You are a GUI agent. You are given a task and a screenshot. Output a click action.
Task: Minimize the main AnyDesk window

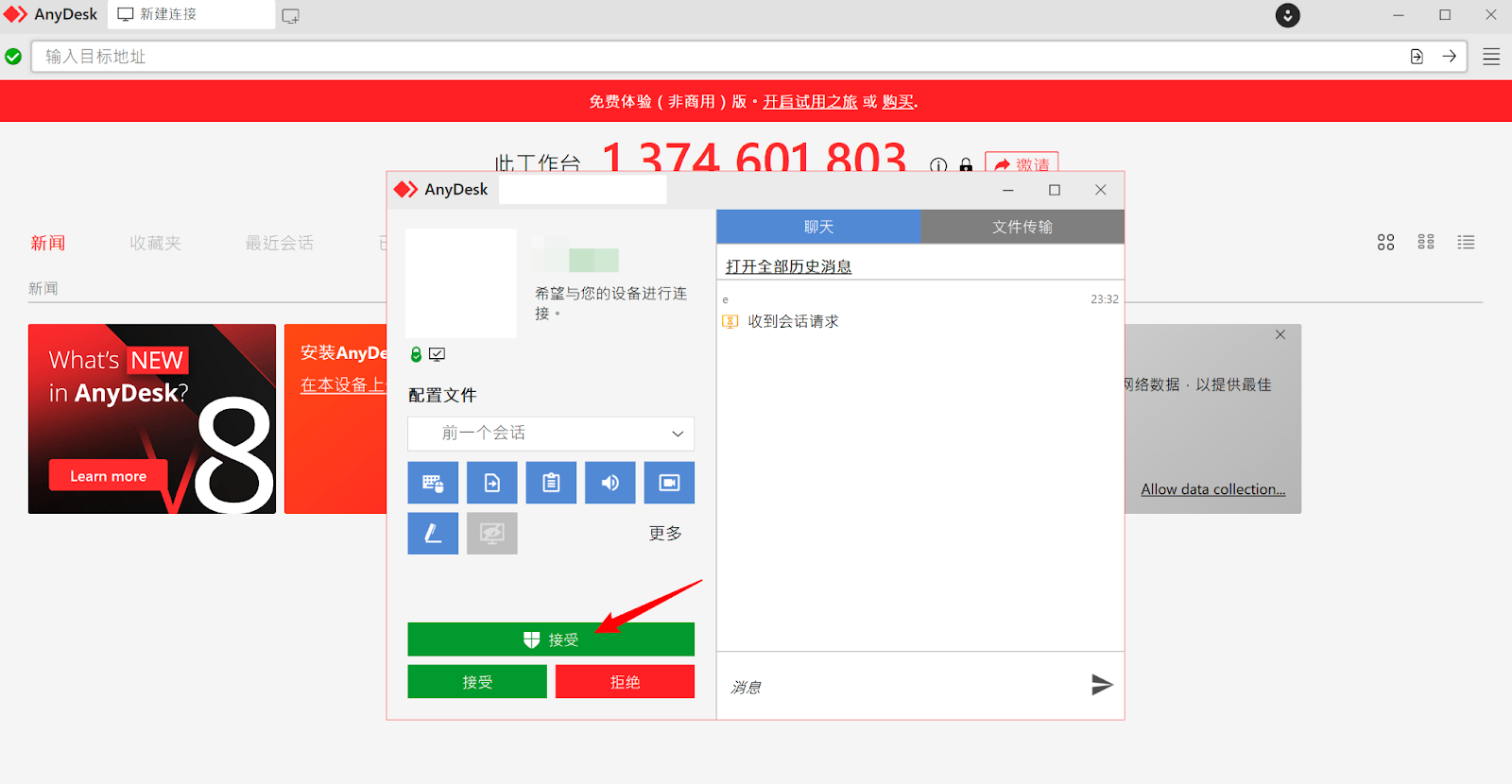[x=1399, y=15]
